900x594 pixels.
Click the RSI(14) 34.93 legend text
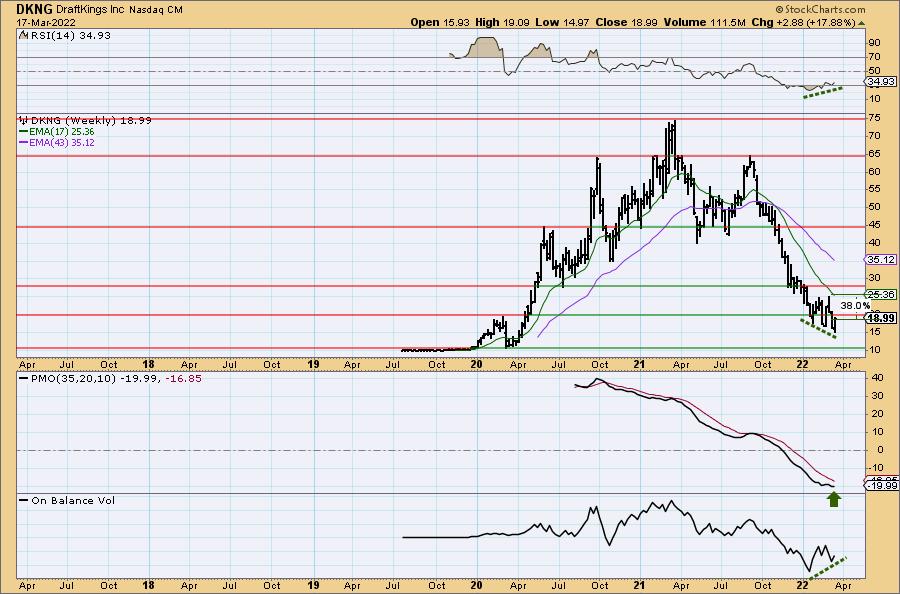pos(70,35)
